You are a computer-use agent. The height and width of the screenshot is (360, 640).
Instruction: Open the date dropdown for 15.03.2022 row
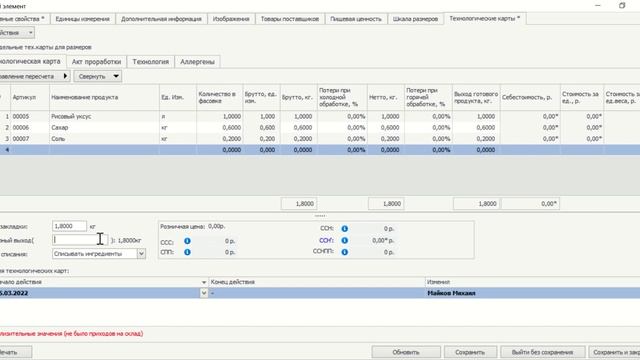(x=204, y=293)
